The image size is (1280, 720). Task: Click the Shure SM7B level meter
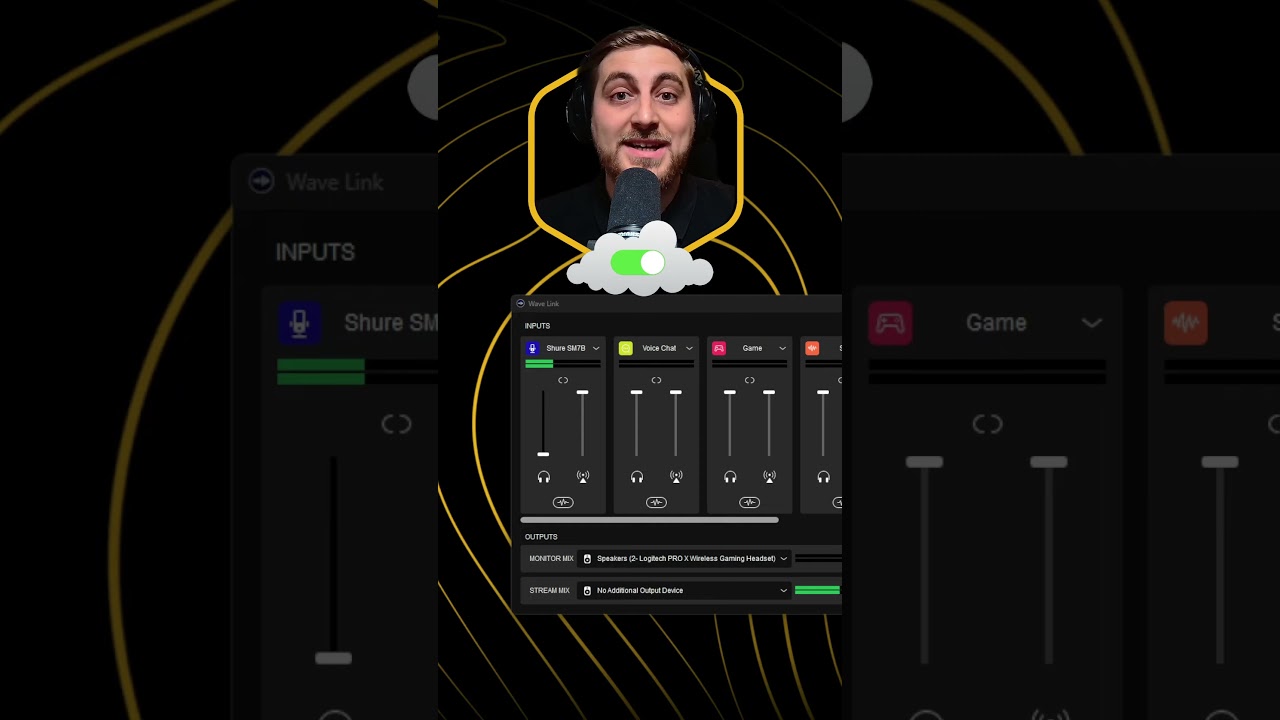point(563,364)
